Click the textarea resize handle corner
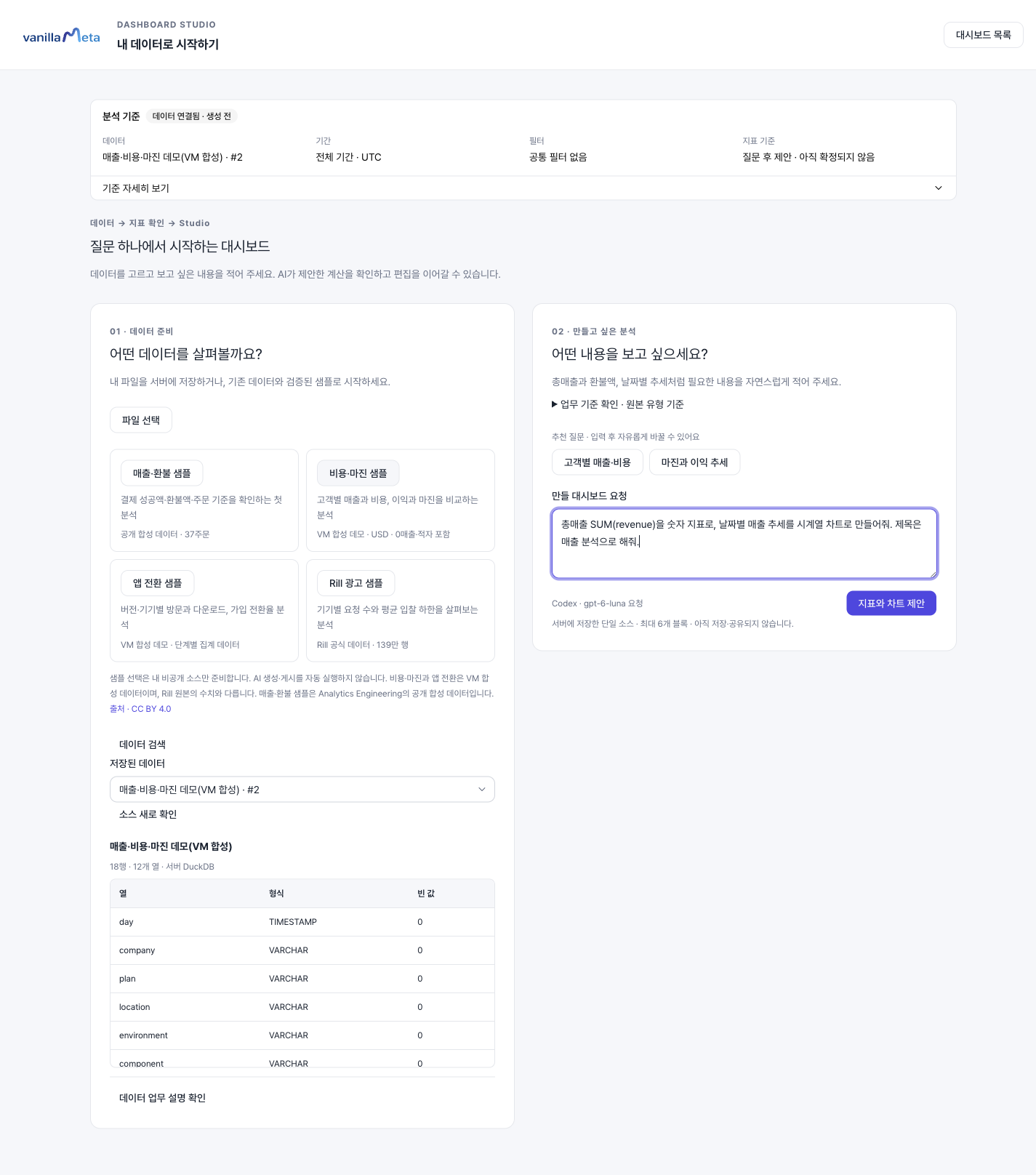 pyautogui.click(x=932, y=574)
